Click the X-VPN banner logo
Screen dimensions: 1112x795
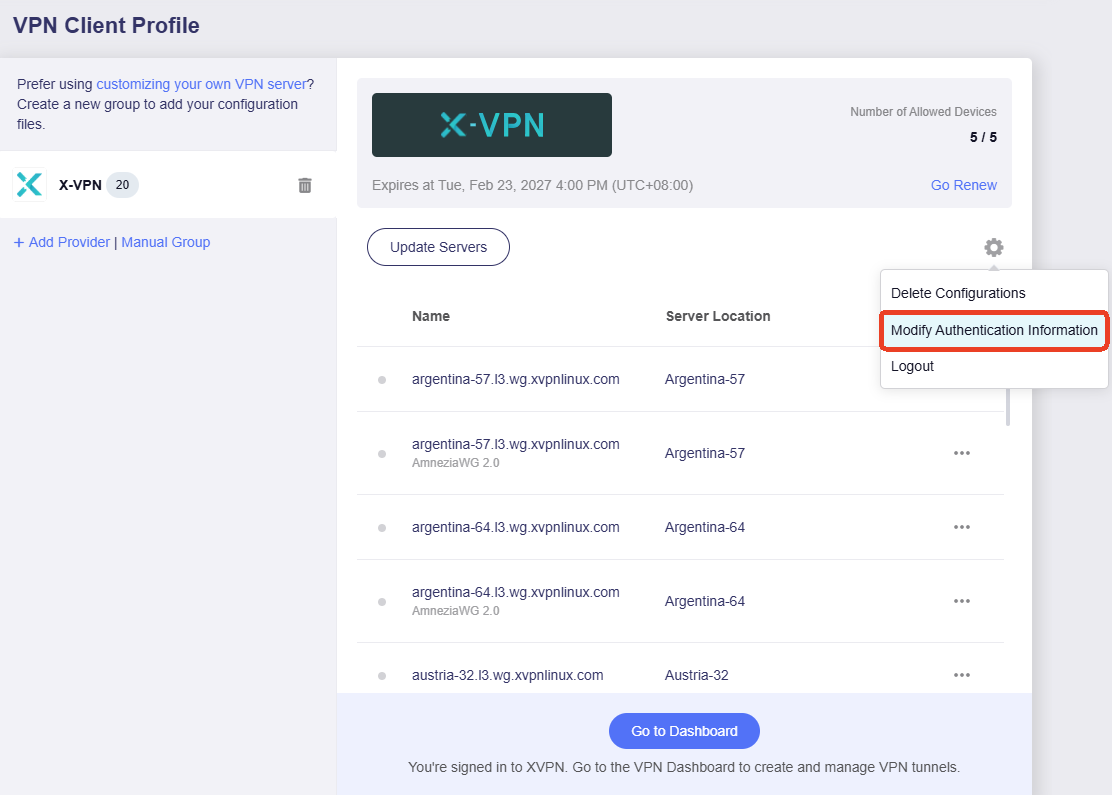tap(491, 125)
